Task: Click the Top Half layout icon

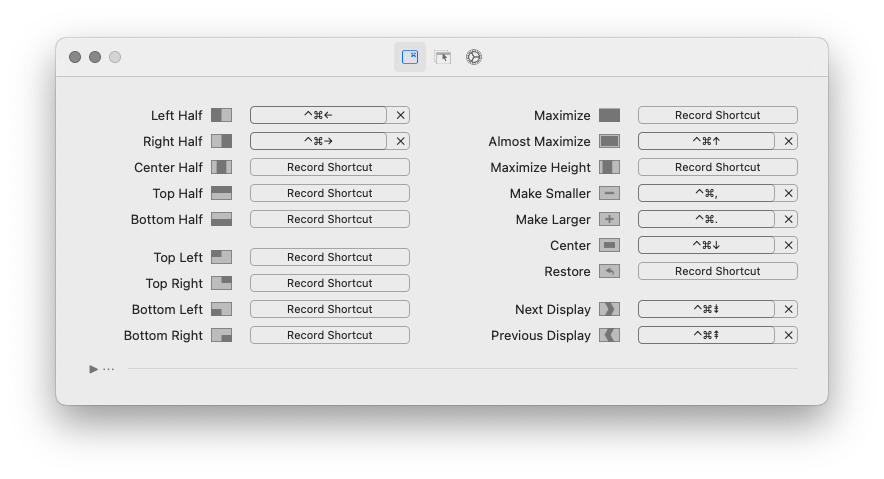Action: pyautogui.click(x=222, y=193)
